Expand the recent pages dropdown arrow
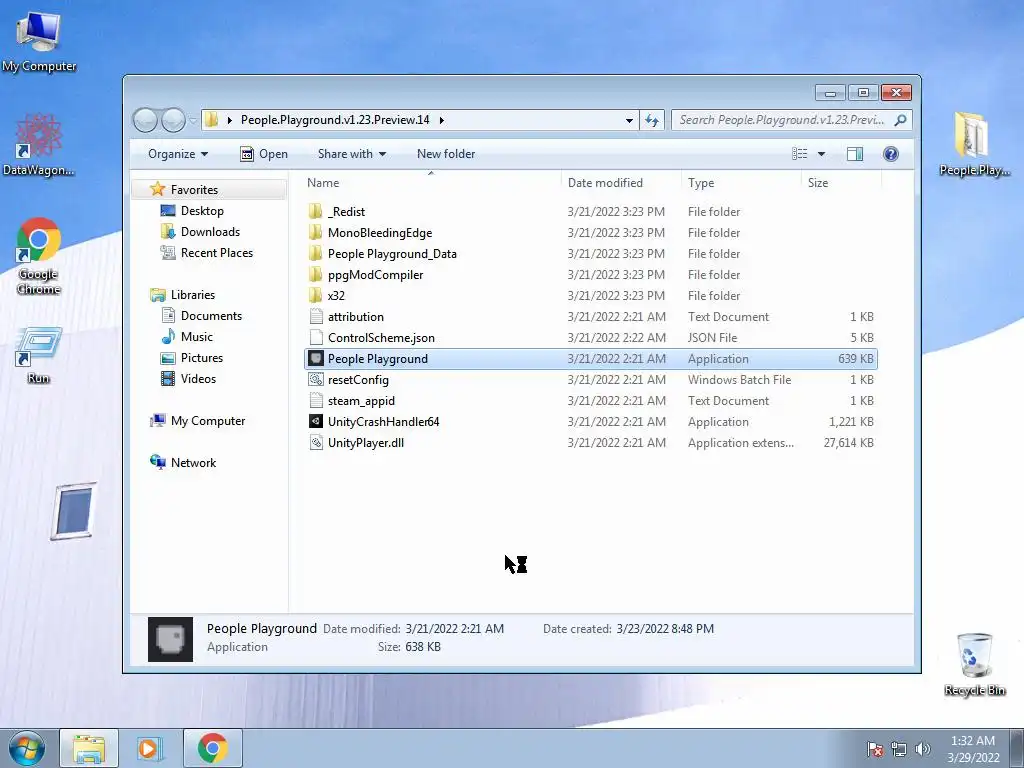1024x768 pixels. point(193,120)
